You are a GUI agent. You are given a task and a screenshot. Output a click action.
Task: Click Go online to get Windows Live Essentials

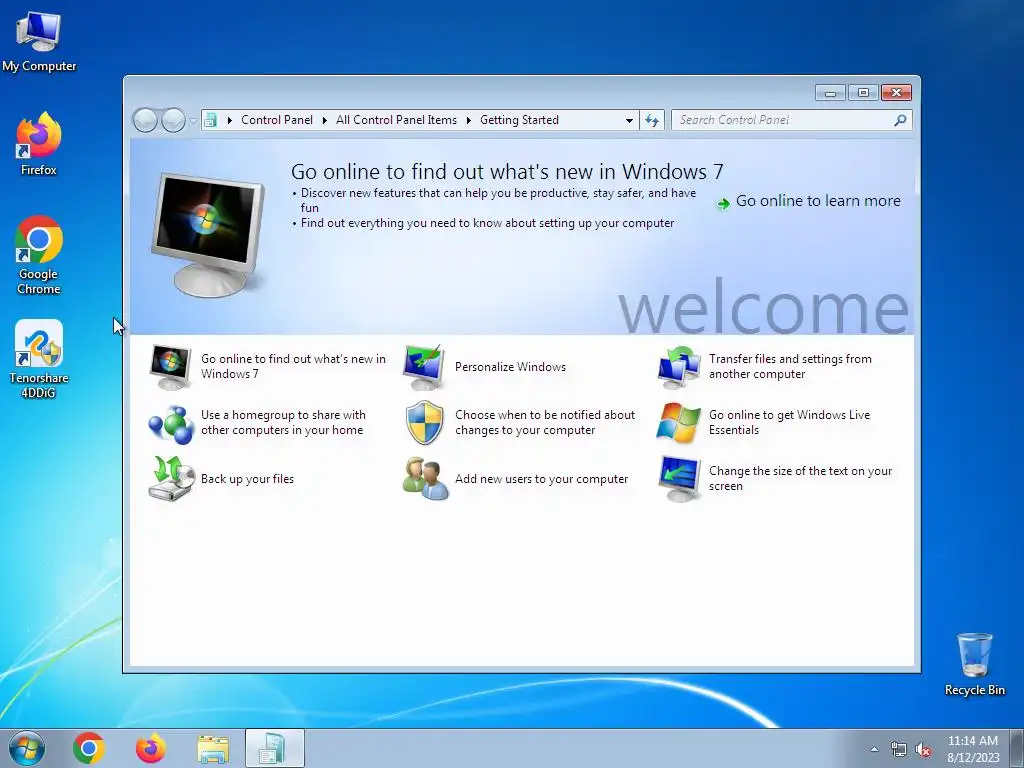(x=790, y=423)
